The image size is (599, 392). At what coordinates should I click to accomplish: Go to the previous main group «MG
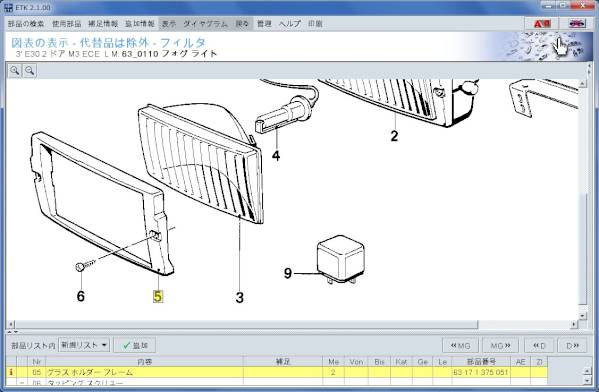[460, 346]
